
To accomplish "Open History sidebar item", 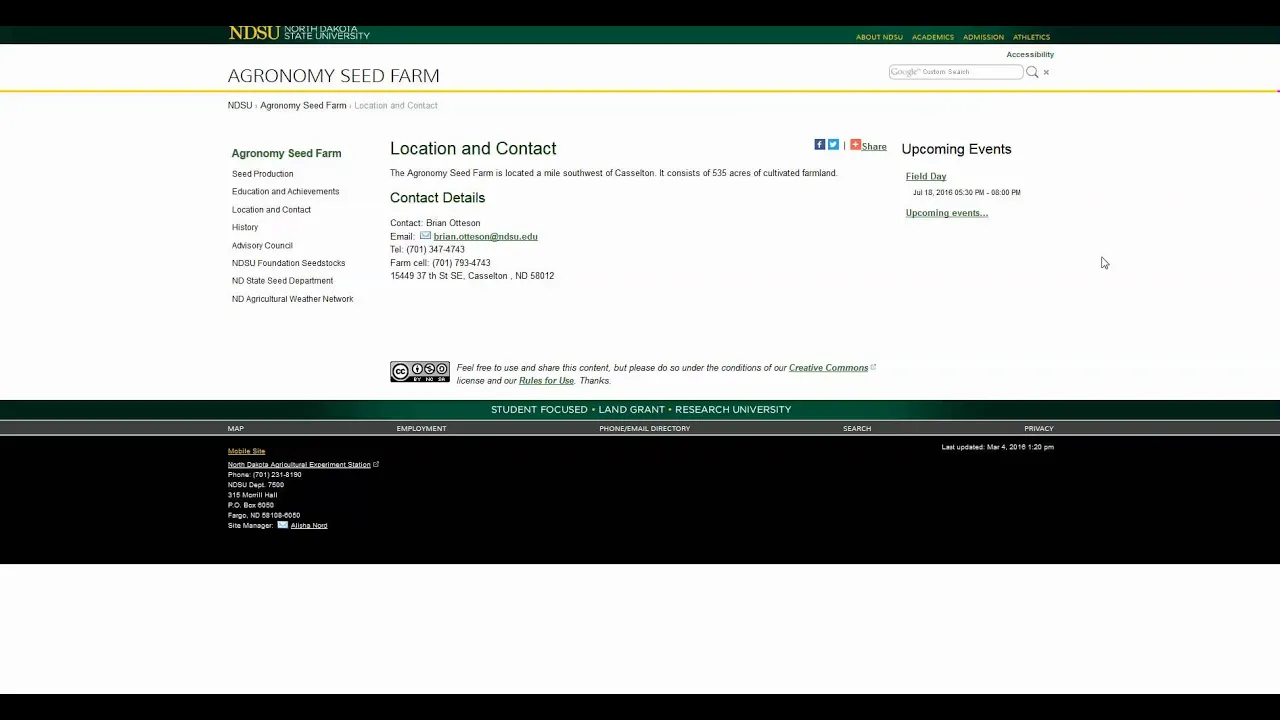I will click(x=245, y=228).
